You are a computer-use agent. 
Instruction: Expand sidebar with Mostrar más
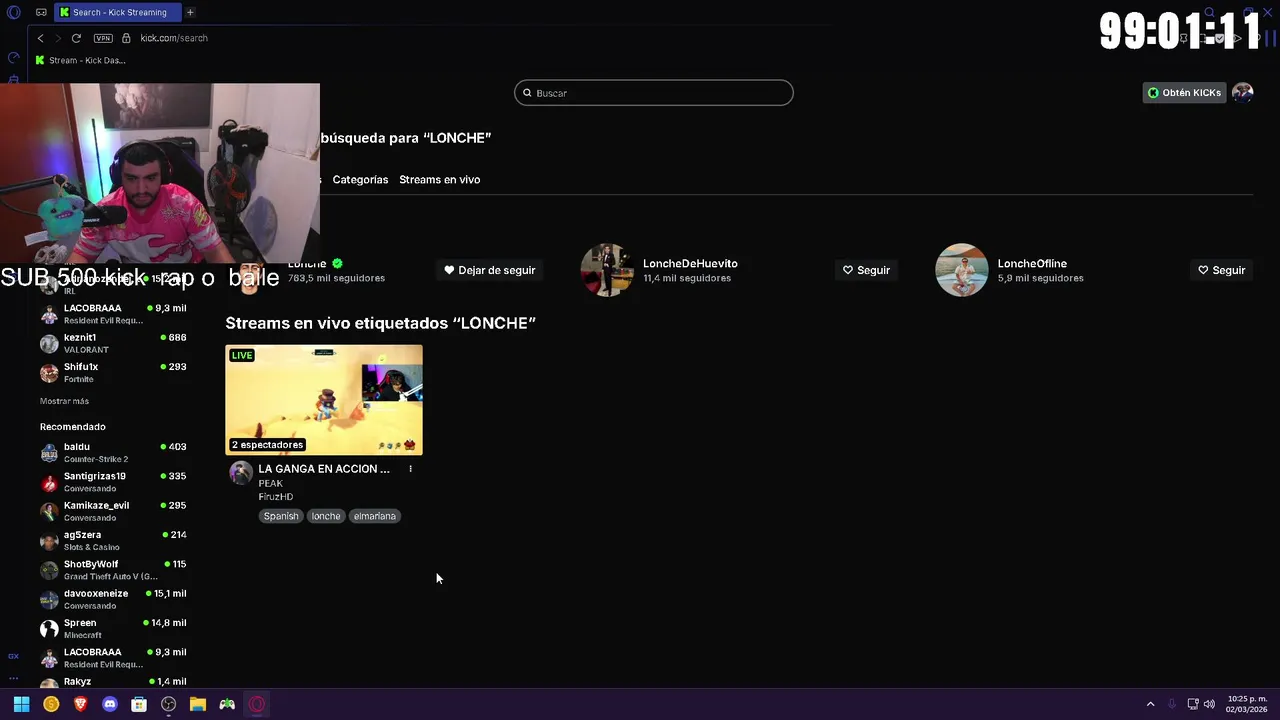pyautogui.click(x=64, y=401)
